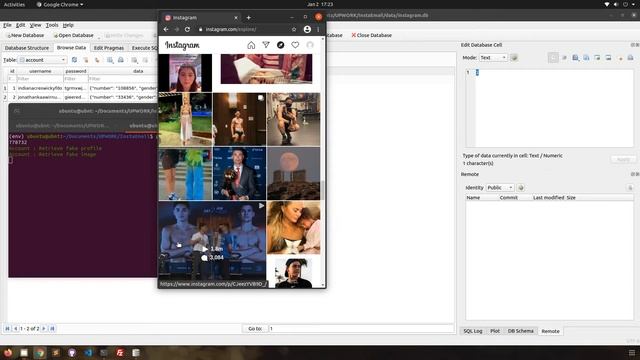640x360 pixels.
Task: Click import-from-file icon in Edit Cell toolbar
Action: [575, 58]
